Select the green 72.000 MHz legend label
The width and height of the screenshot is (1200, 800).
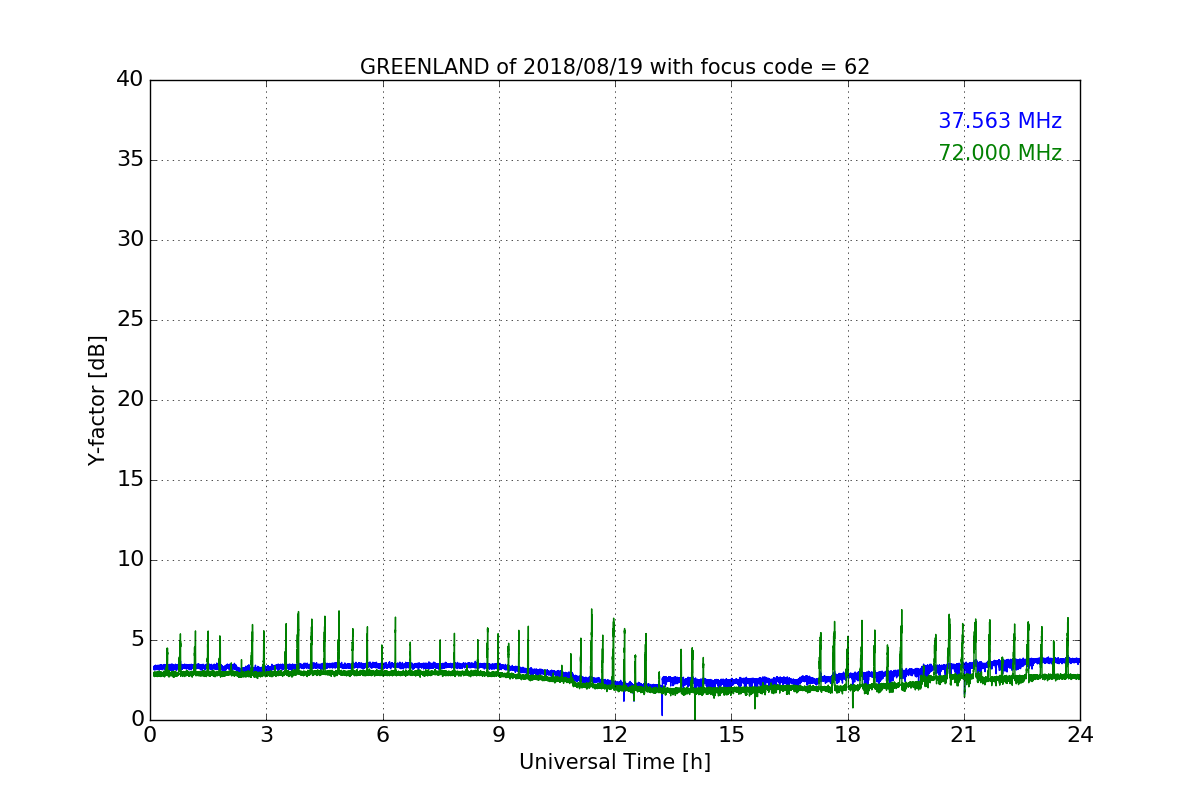[1000, 153]
